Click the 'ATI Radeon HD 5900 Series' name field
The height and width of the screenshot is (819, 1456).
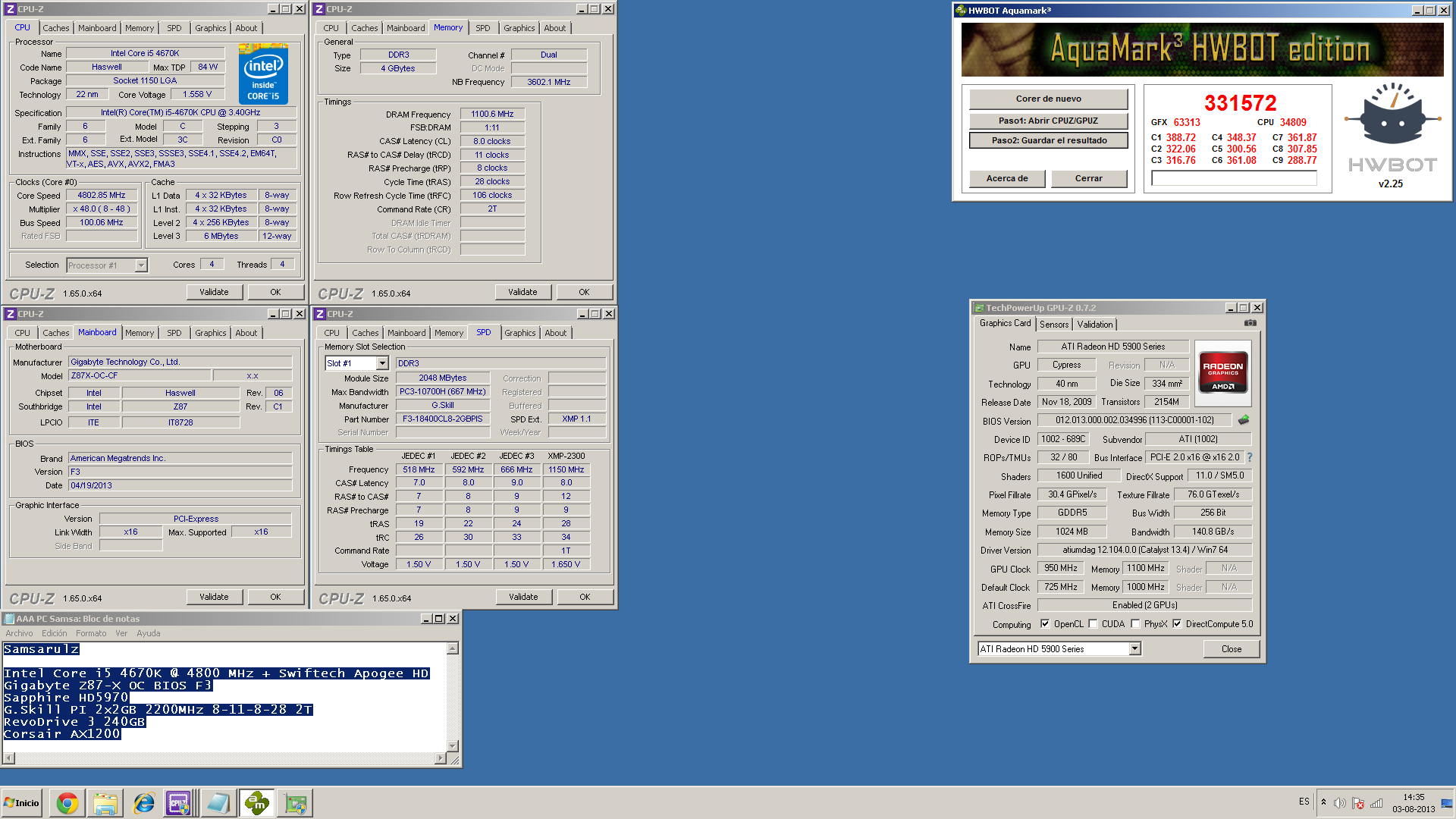[1112, 347]
